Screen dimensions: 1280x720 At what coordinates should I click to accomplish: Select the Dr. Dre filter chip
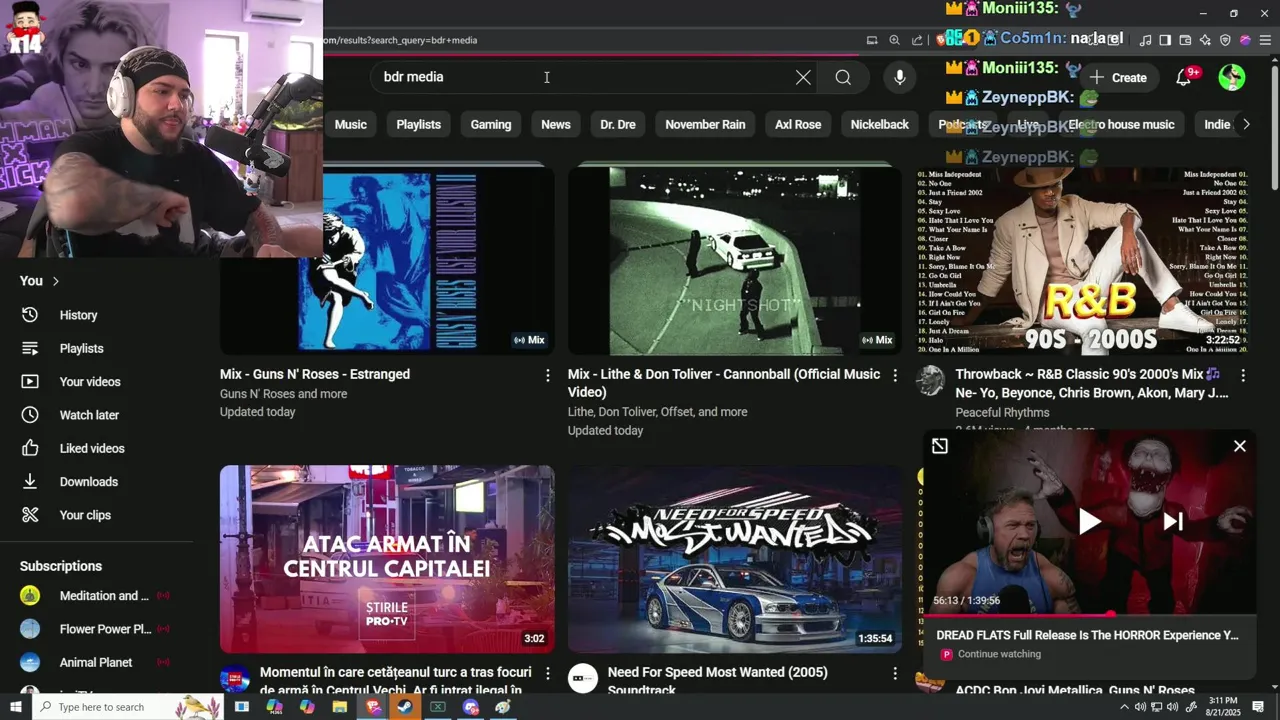618,124
